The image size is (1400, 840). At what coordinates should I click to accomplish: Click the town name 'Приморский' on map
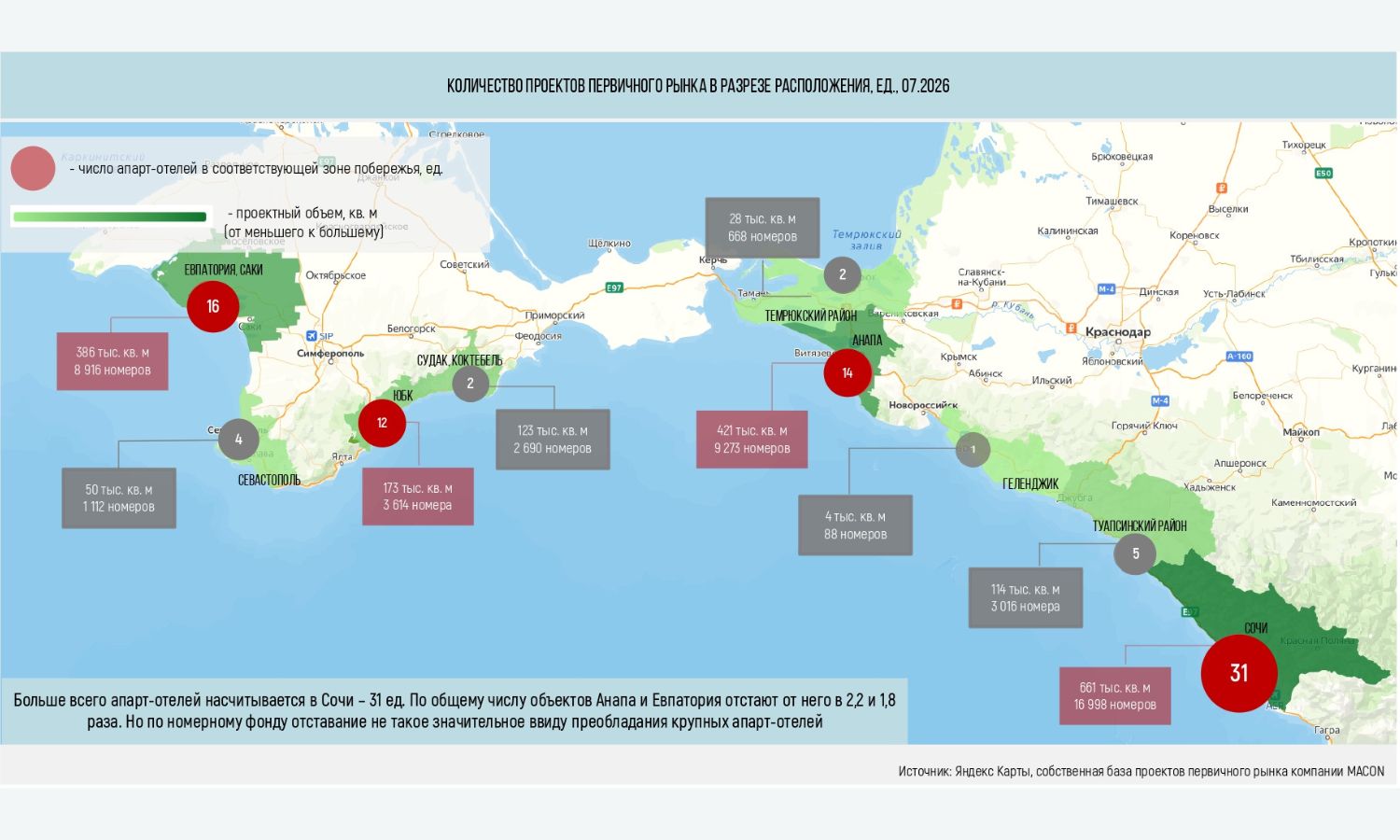click(x=554, y=315)
